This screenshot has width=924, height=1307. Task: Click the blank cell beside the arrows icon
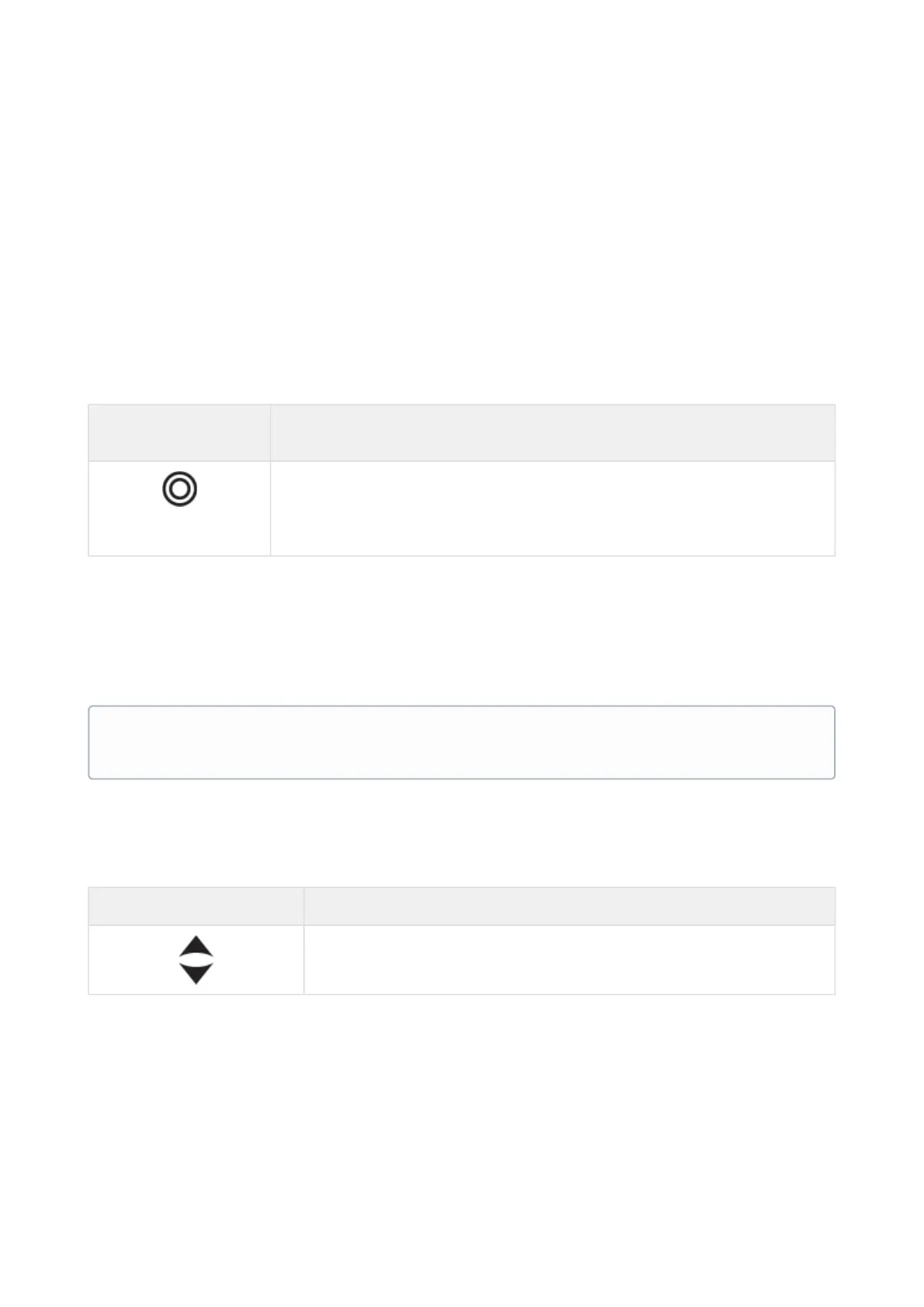click(x=569, y=959)
